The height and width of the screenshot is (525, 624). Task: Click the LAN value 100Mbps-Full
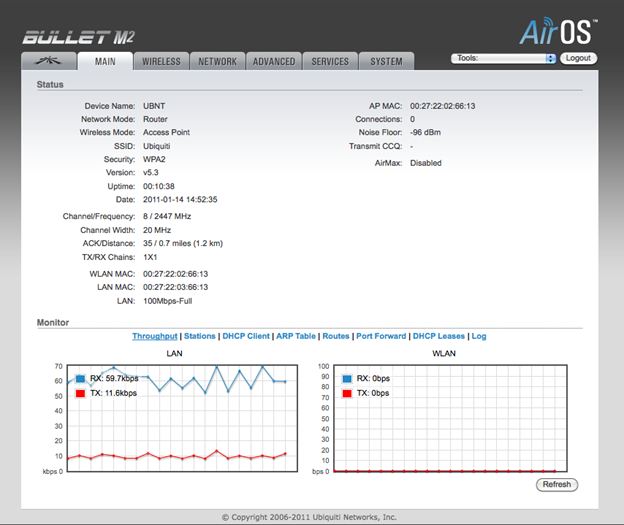pyautogui.click(x=168, y=301)
